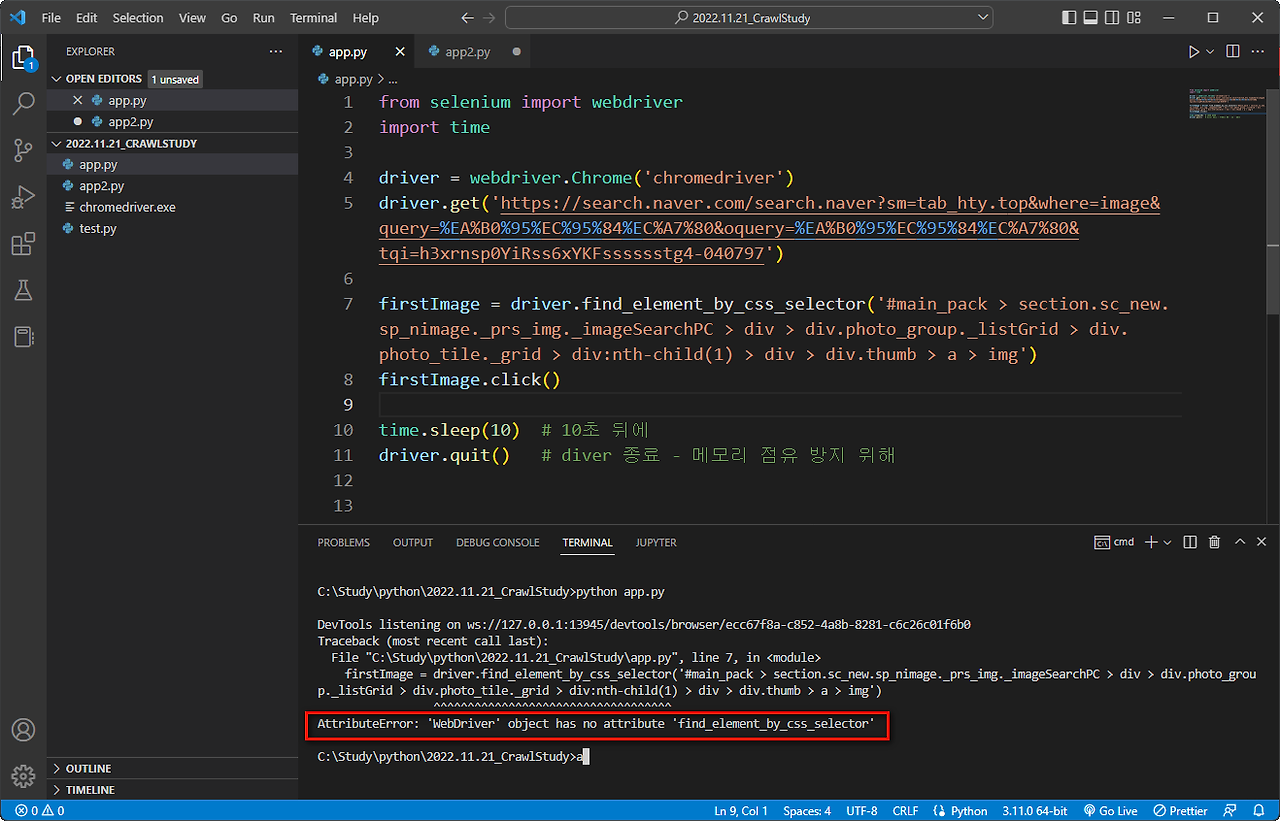Switch to the app2.py tab
The image size is (1280, 821).
(x=465, y=51)
